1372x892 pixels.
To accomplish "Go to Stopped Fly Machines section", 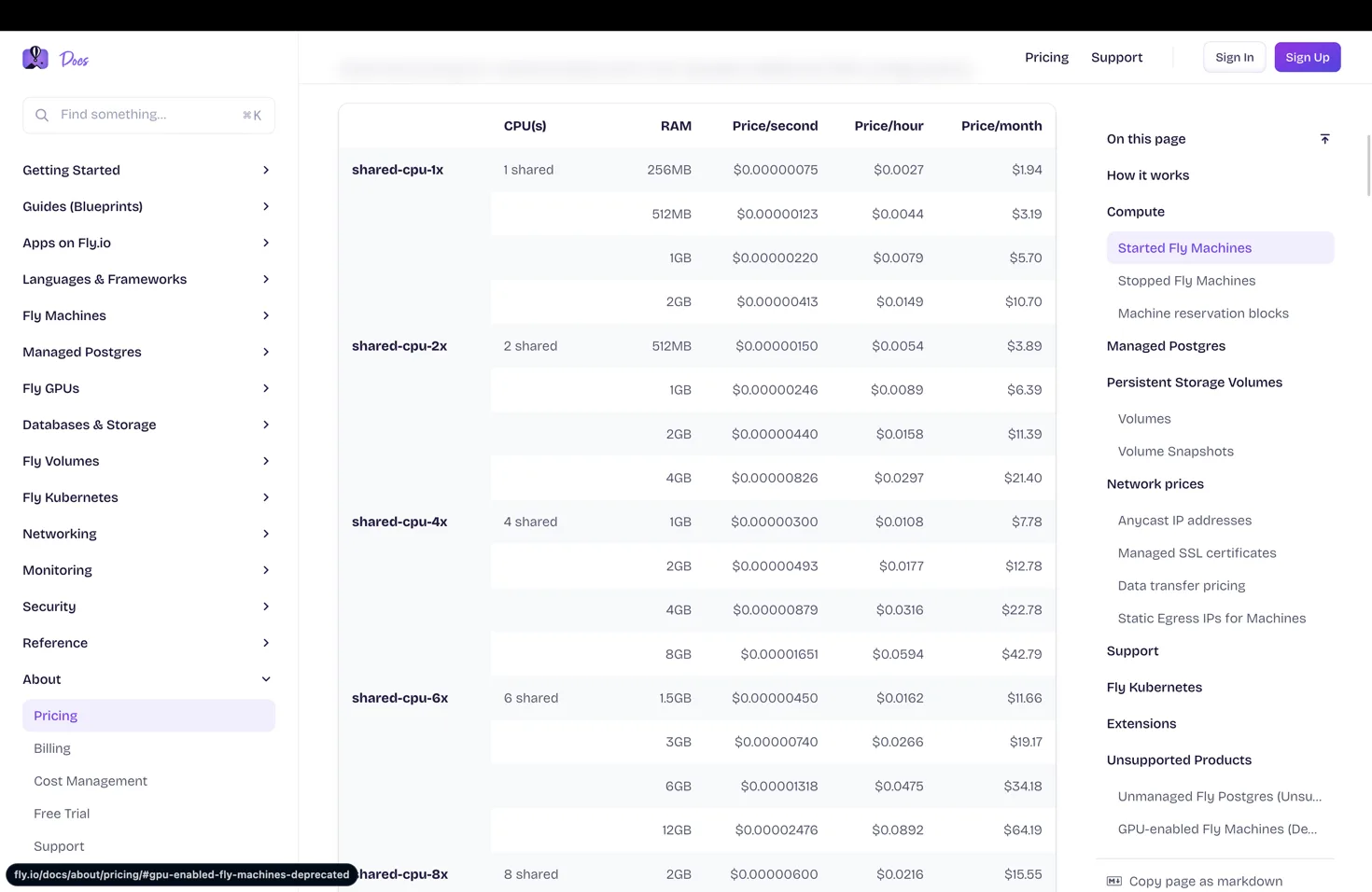I will pos(1186,281).
